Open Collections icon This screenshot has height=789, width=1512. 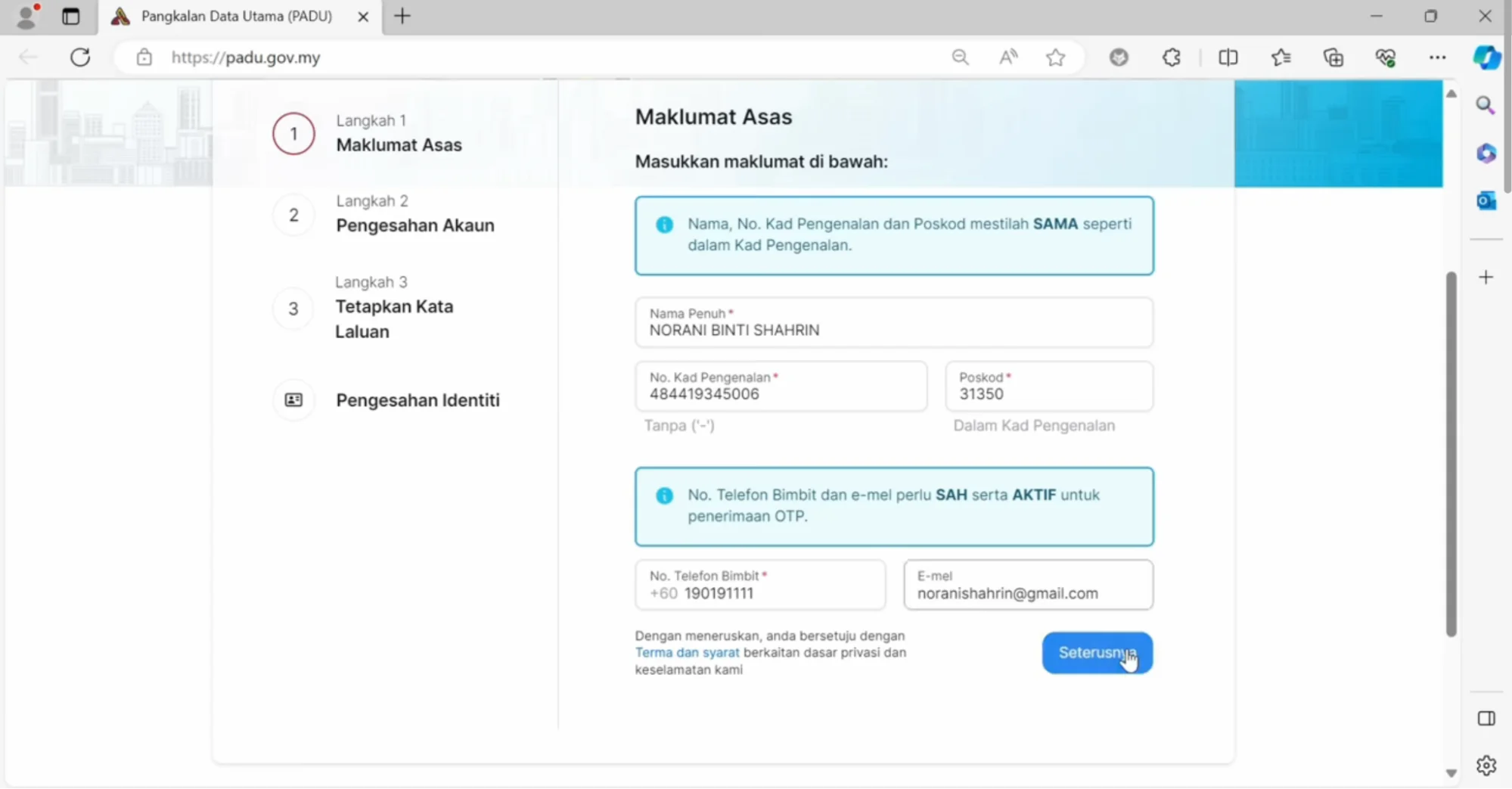point(1333,57)
